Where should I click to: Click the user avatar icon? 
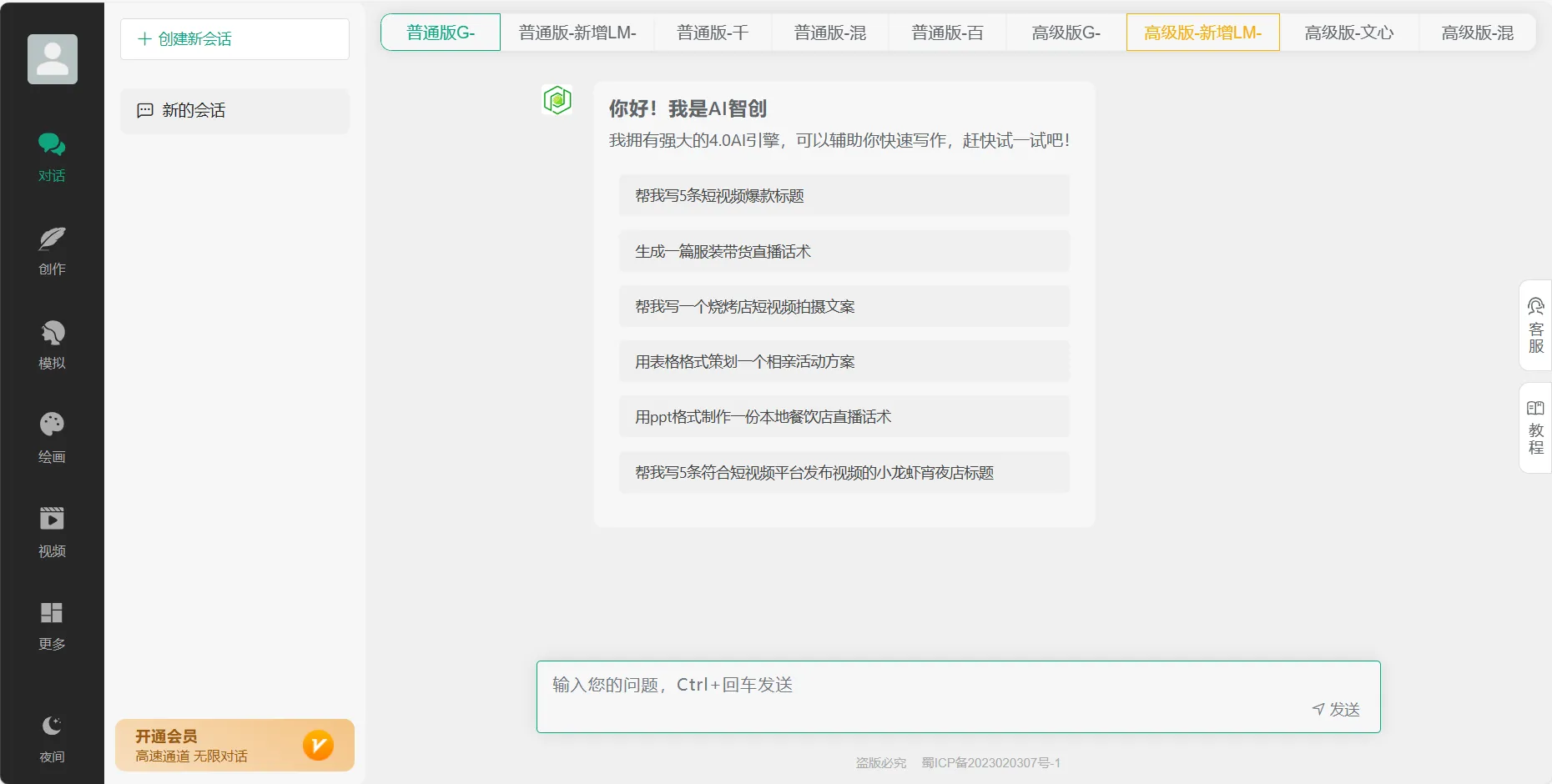(x=53, y=59)
